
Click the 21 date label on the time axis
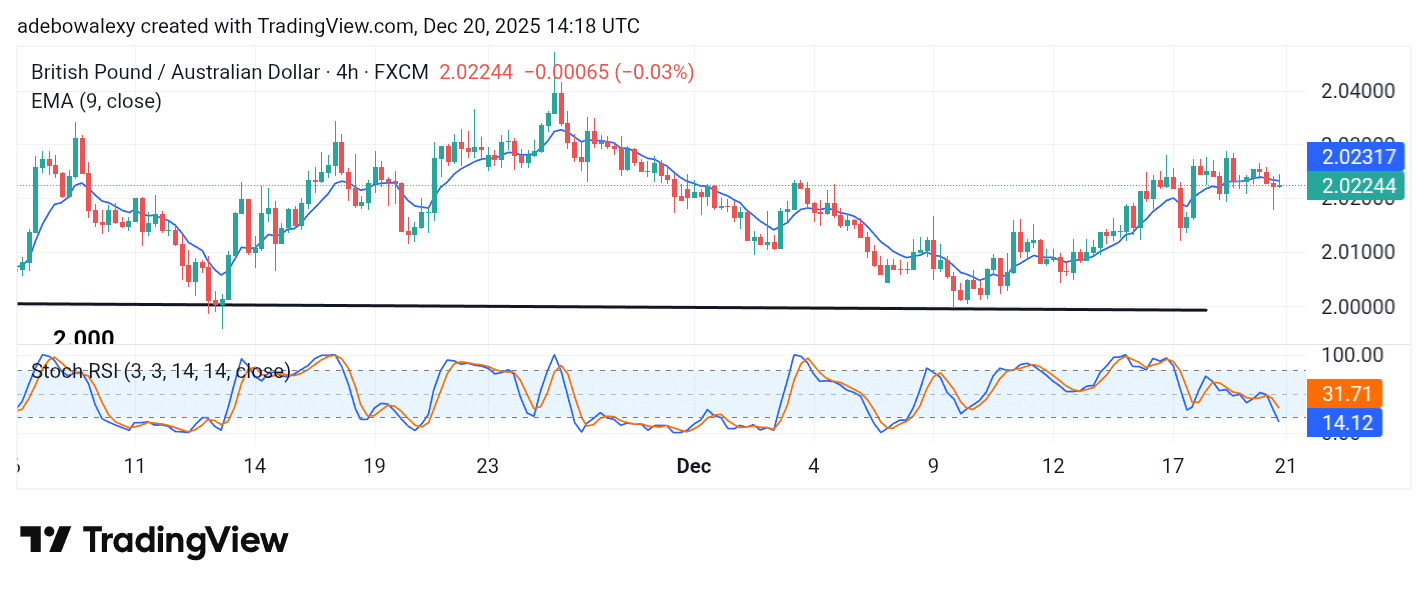click(1285, 466)
